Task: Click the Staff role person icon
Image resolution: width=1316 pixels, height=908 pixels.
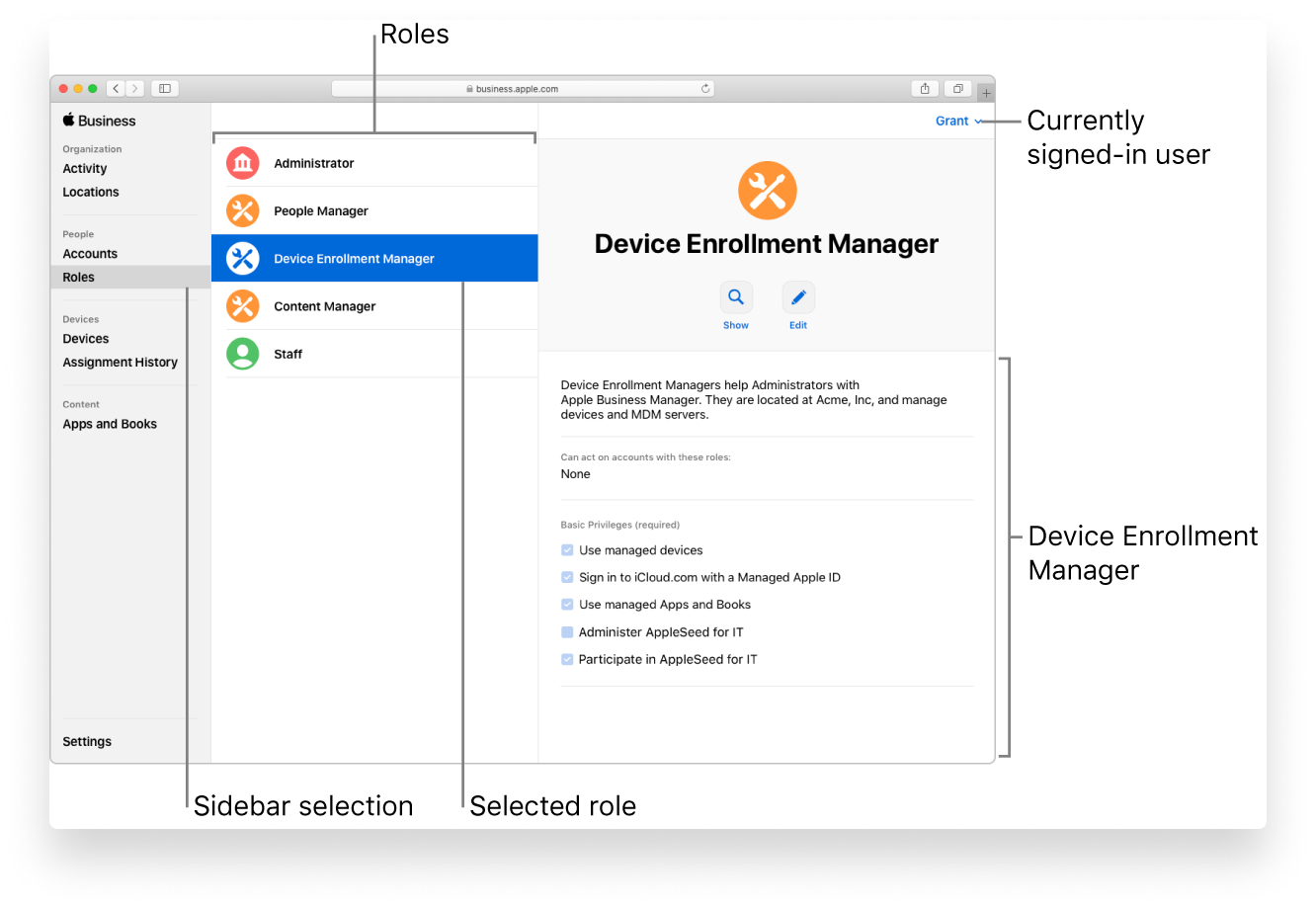Action: [x=242, y=354]
